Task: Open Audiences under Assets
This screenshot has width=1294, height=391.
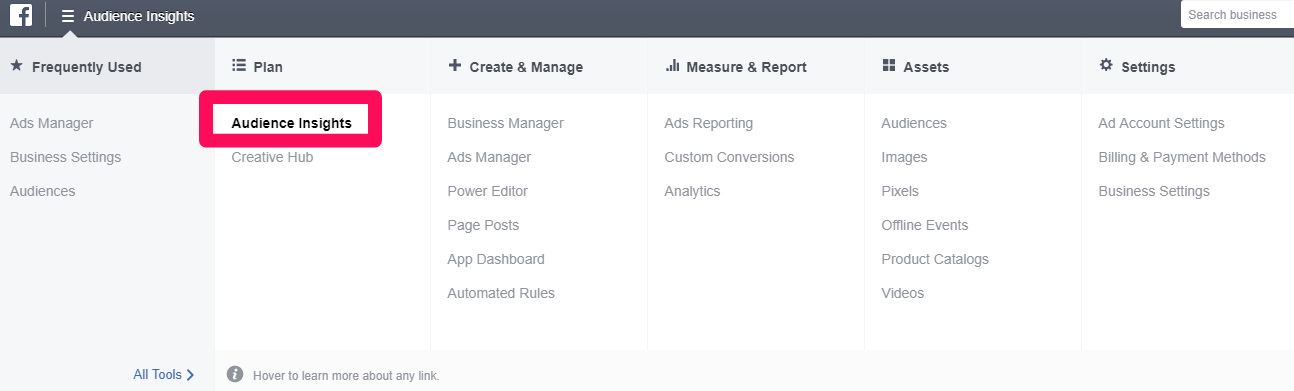Action: (x=914, y=123)
